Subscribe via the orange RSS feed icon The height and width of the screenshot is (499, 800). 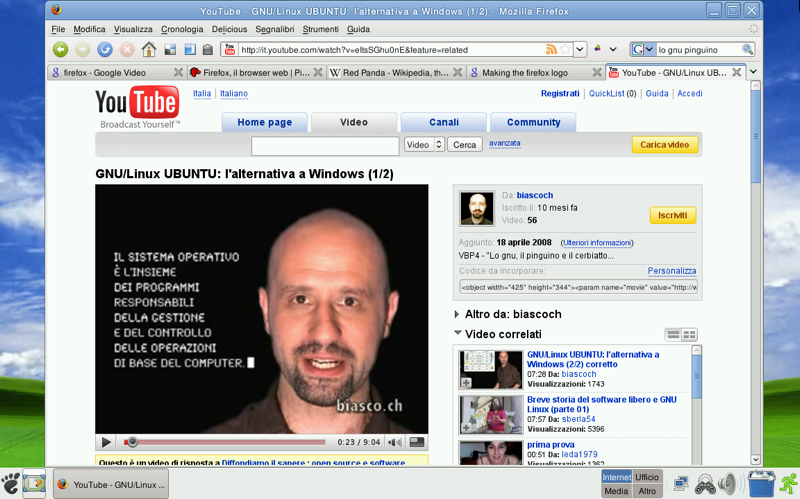point(551,49)
